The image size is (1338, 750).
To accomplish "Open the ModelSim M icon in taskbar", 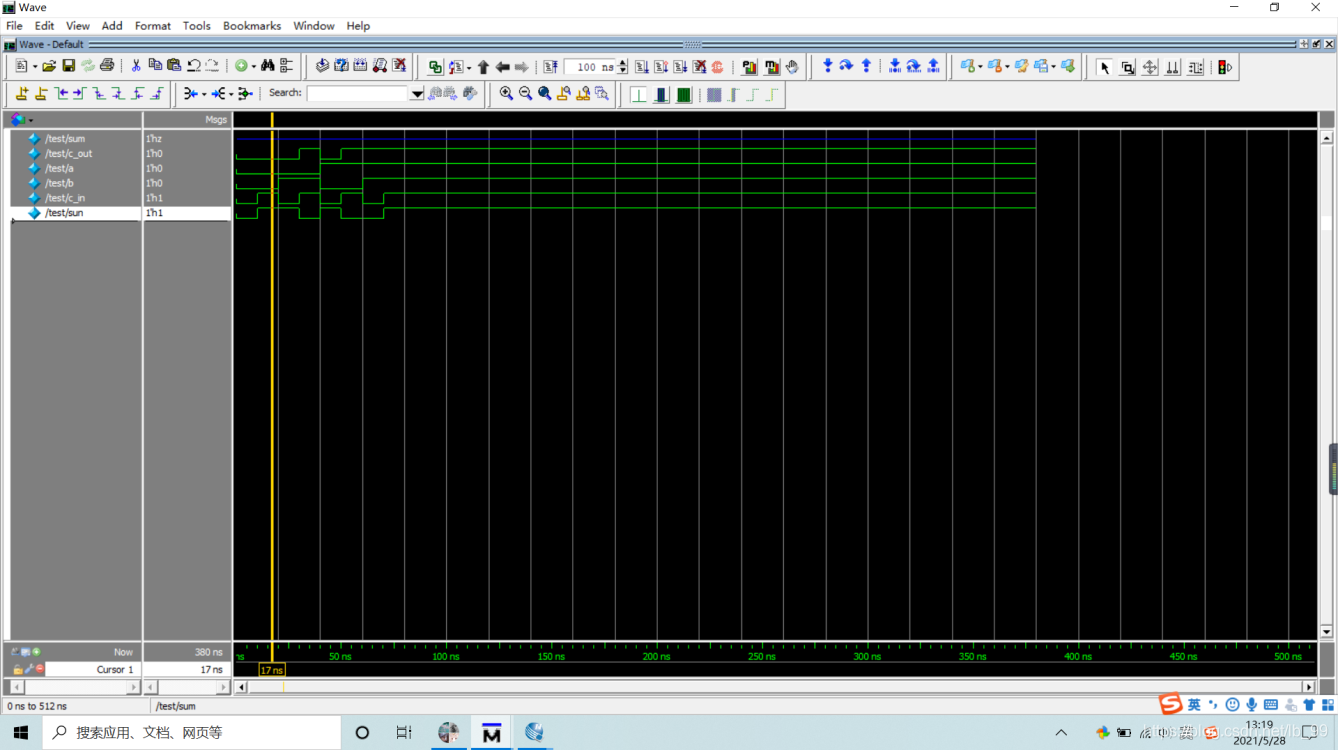I will (x=491, y=733).
